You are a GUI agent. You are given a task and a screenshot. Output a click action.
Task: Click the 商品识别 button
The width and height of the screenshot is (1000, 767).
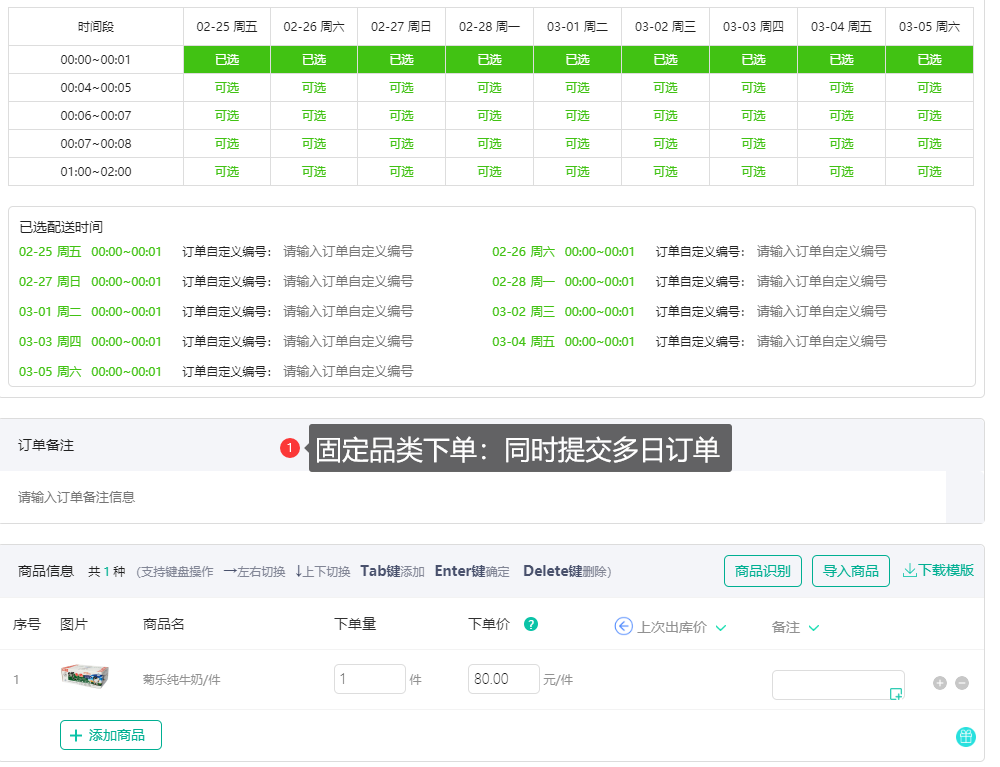pos(763,569)
